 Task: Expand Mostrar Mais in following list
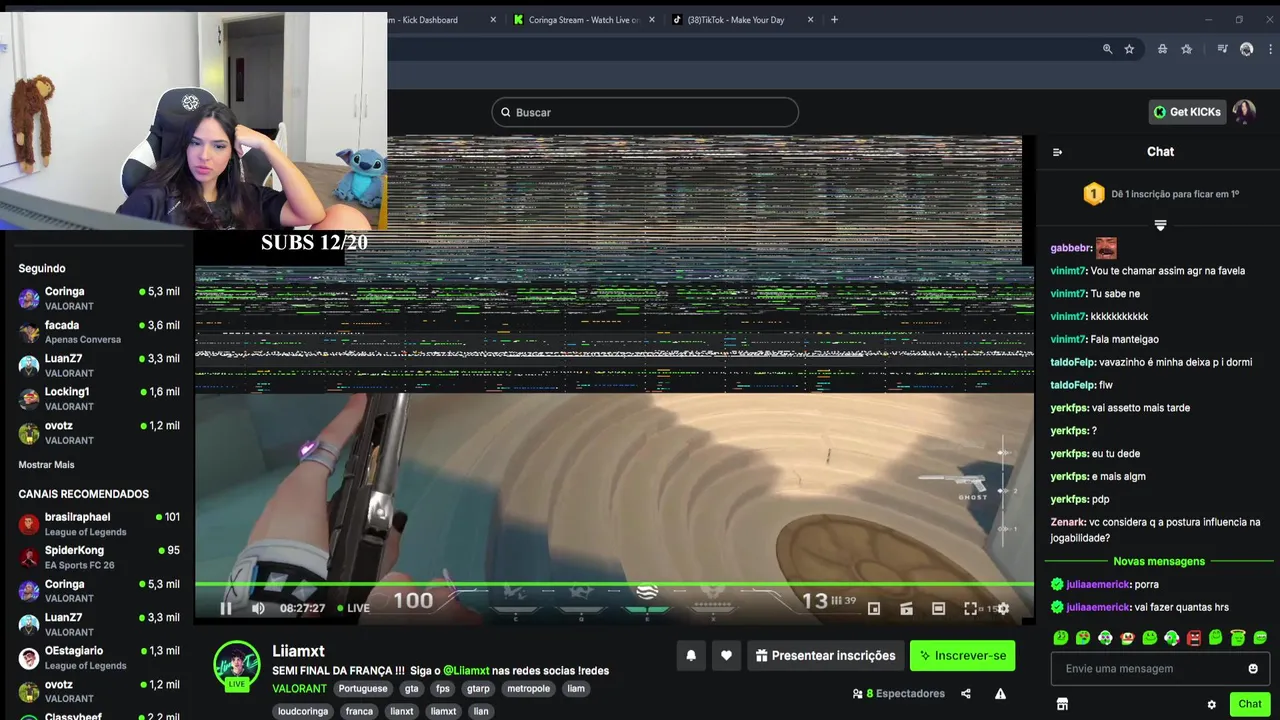[46, 465]
